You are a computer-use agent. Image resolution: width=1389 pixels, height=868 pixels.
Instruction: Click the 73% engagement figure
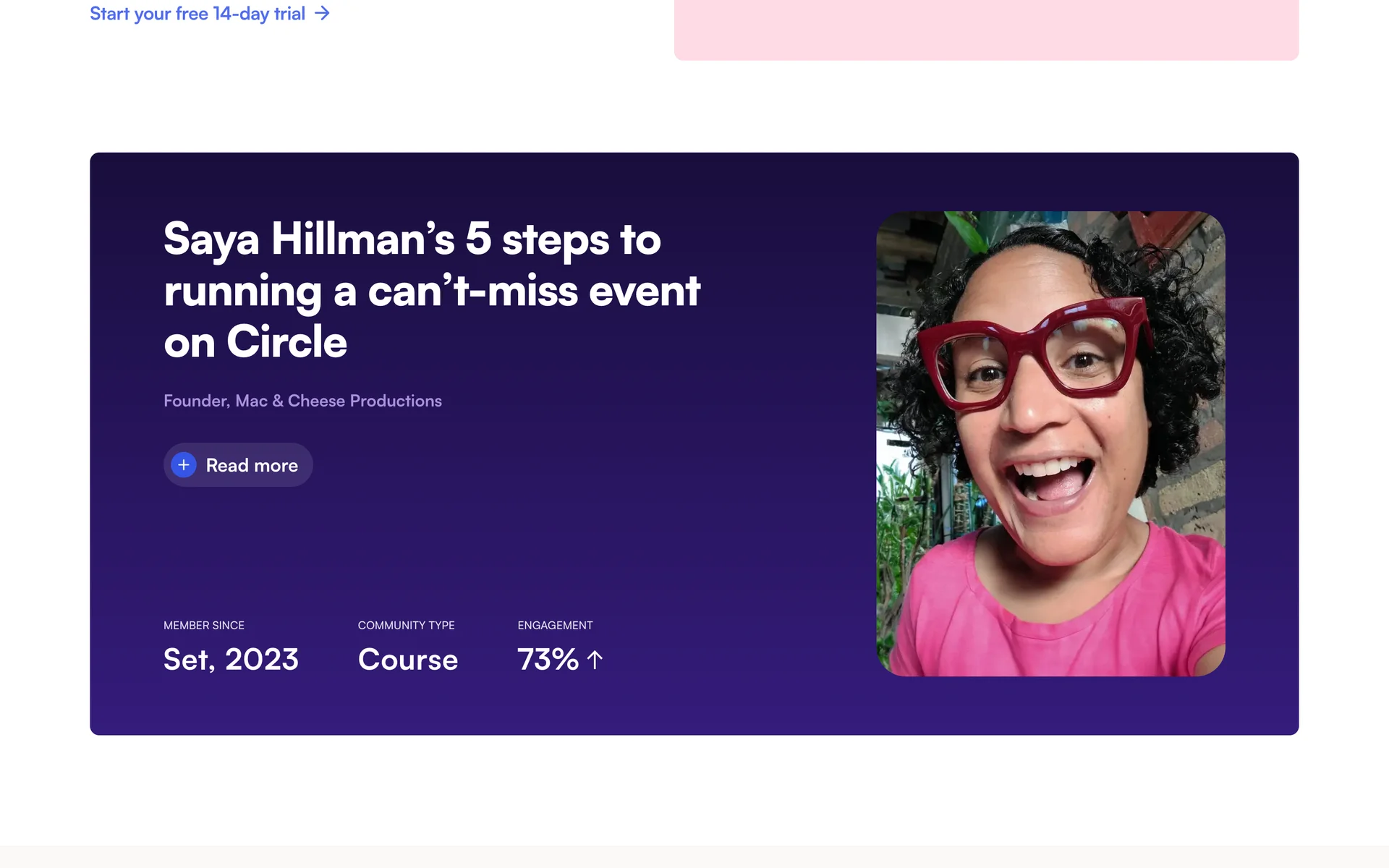[548, 660]
